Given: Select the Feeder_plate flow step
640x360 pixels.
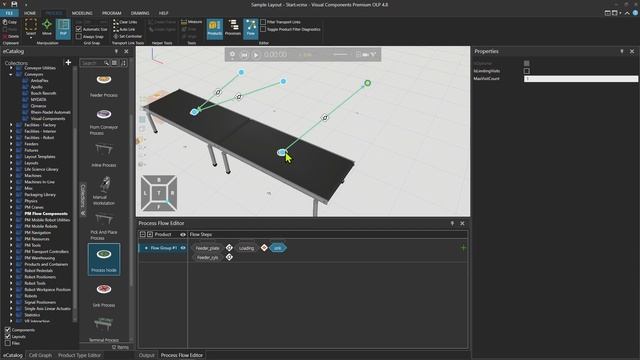Looking at the screenshot, I should click(x=207, y=248).
